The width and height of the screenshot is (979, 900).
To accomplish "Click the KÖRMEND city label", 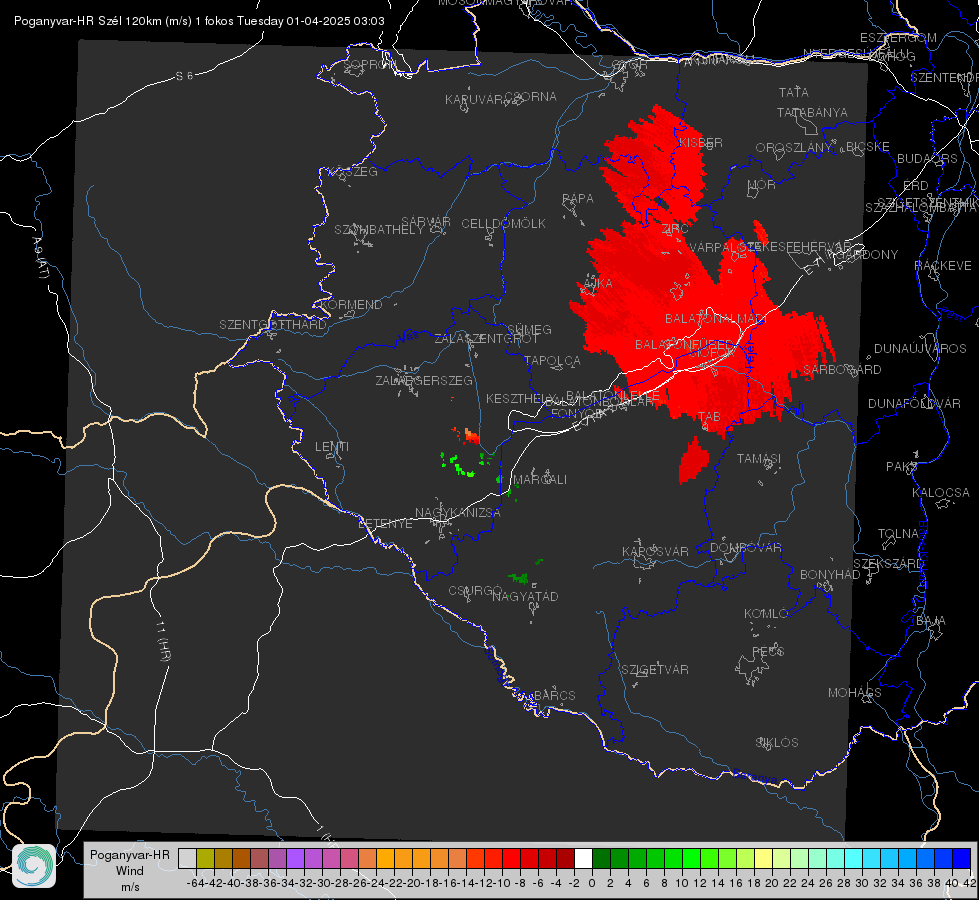I will click(x=351, y=305).
